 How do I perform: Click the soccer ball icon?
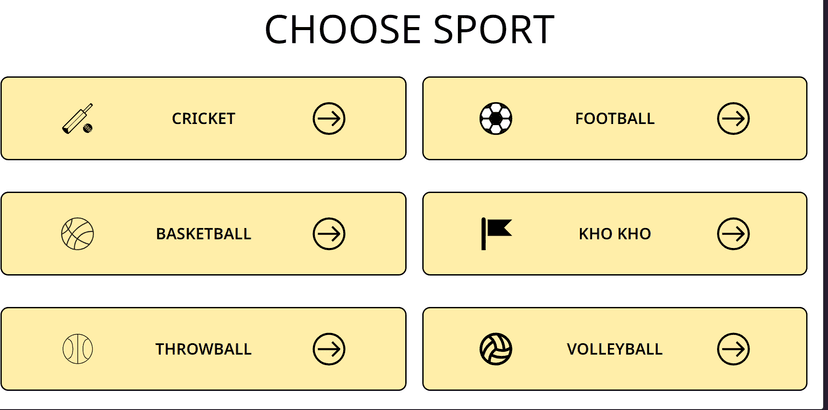click(496, 118)
